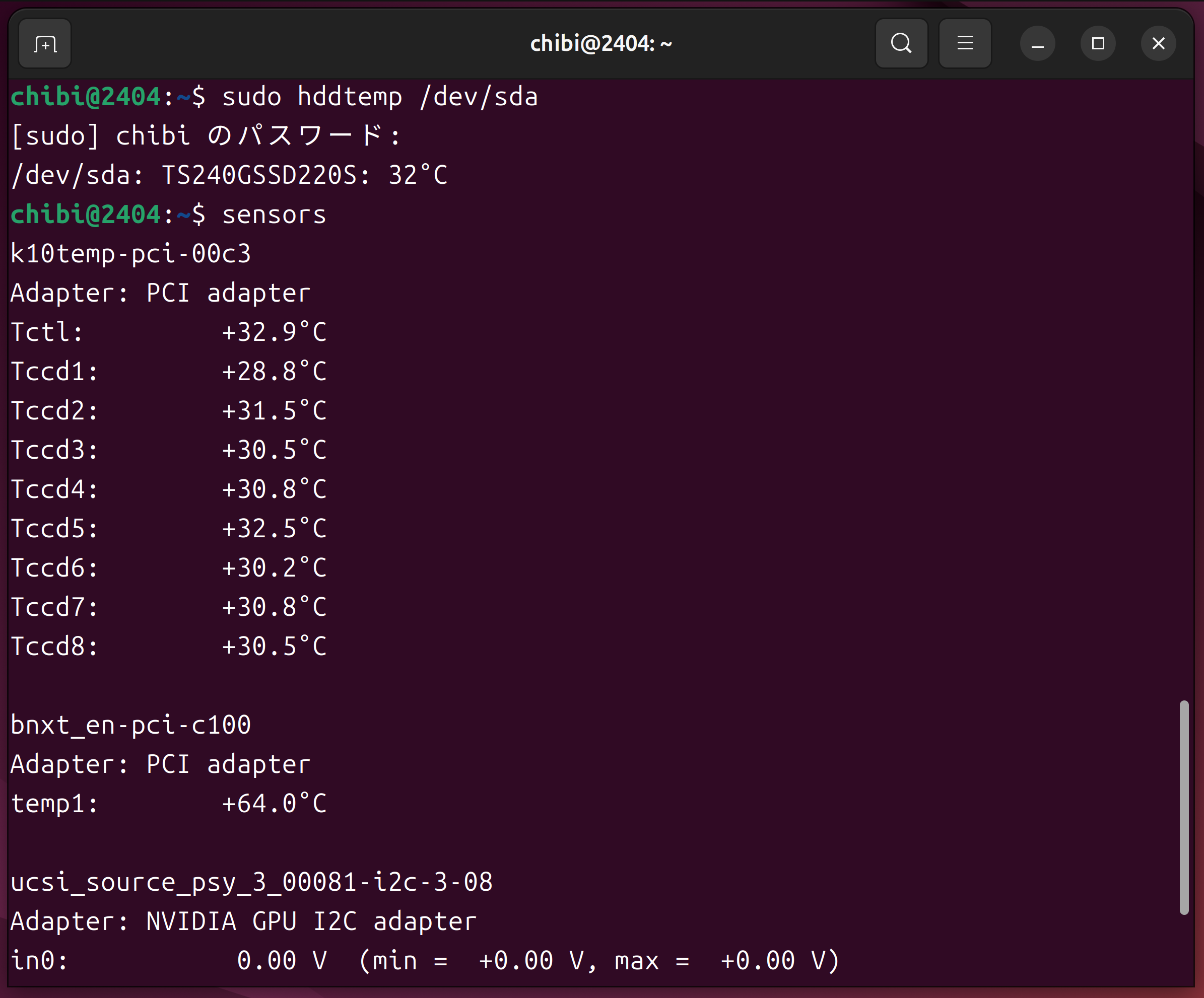Screen dimensions: 1204x998
Task: Click the temp1 +64.0°C reading
Action: (x=274, y=804)
